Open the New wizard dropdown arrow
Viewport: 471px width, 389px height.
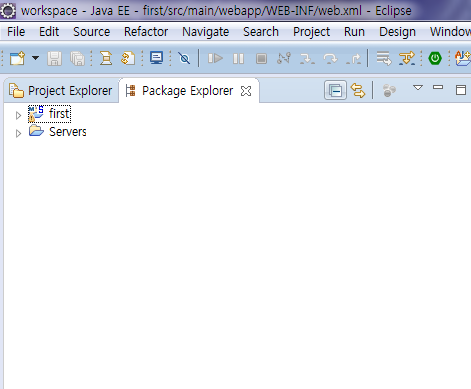pos(35,58)
